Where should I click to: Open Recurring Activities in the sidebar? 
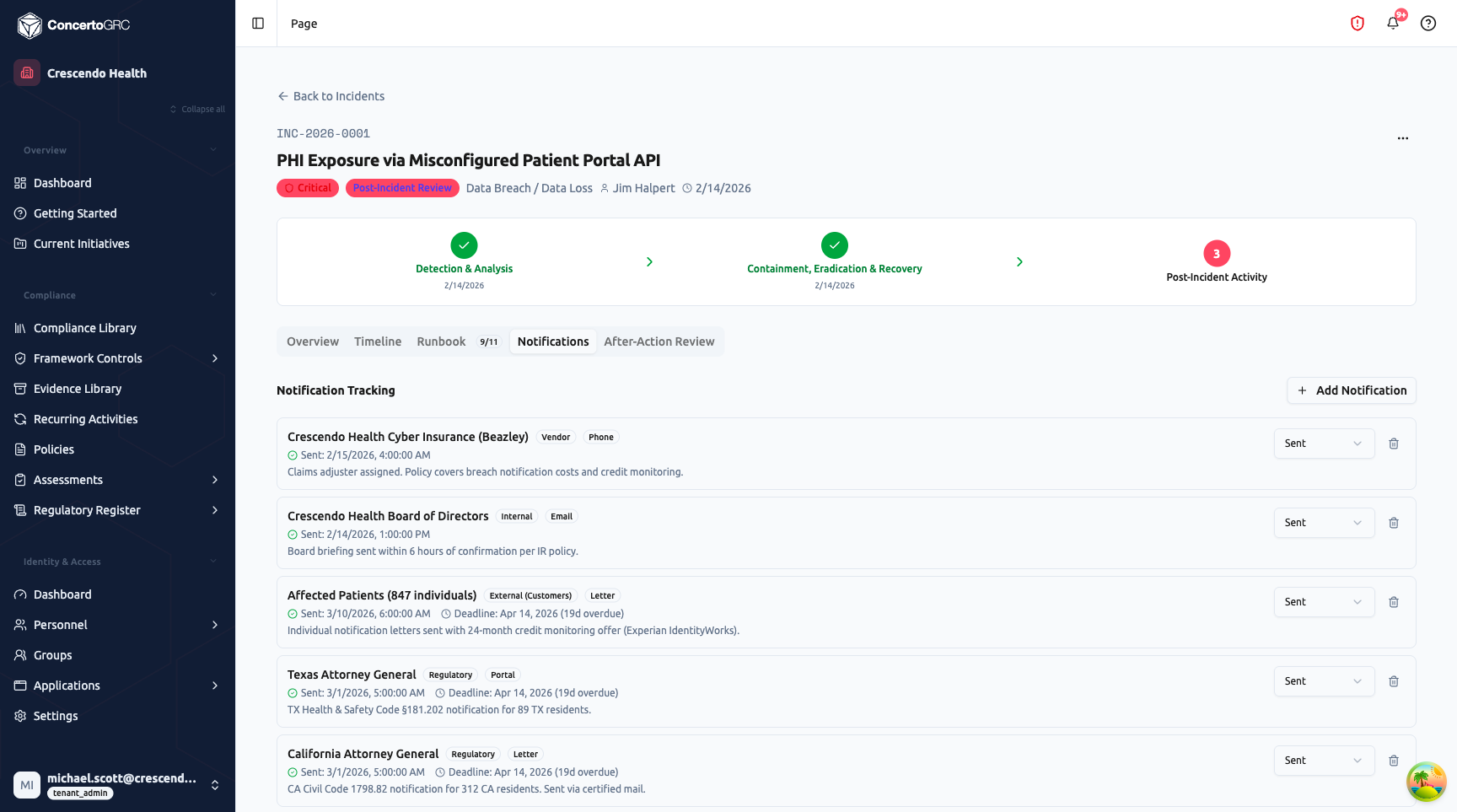(117, 419)
